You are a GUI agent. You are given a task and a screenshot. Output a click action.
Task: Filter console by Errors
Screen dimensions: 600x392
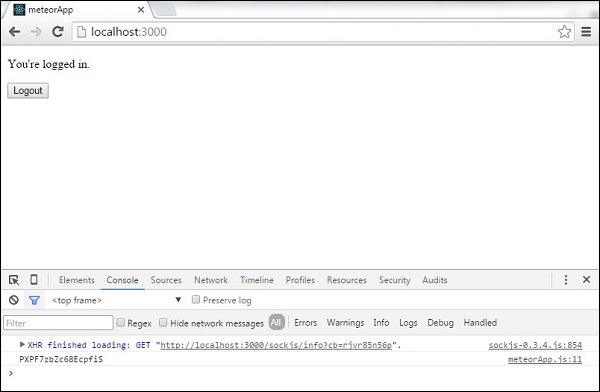pyautogui.click(x=305, y=323)
